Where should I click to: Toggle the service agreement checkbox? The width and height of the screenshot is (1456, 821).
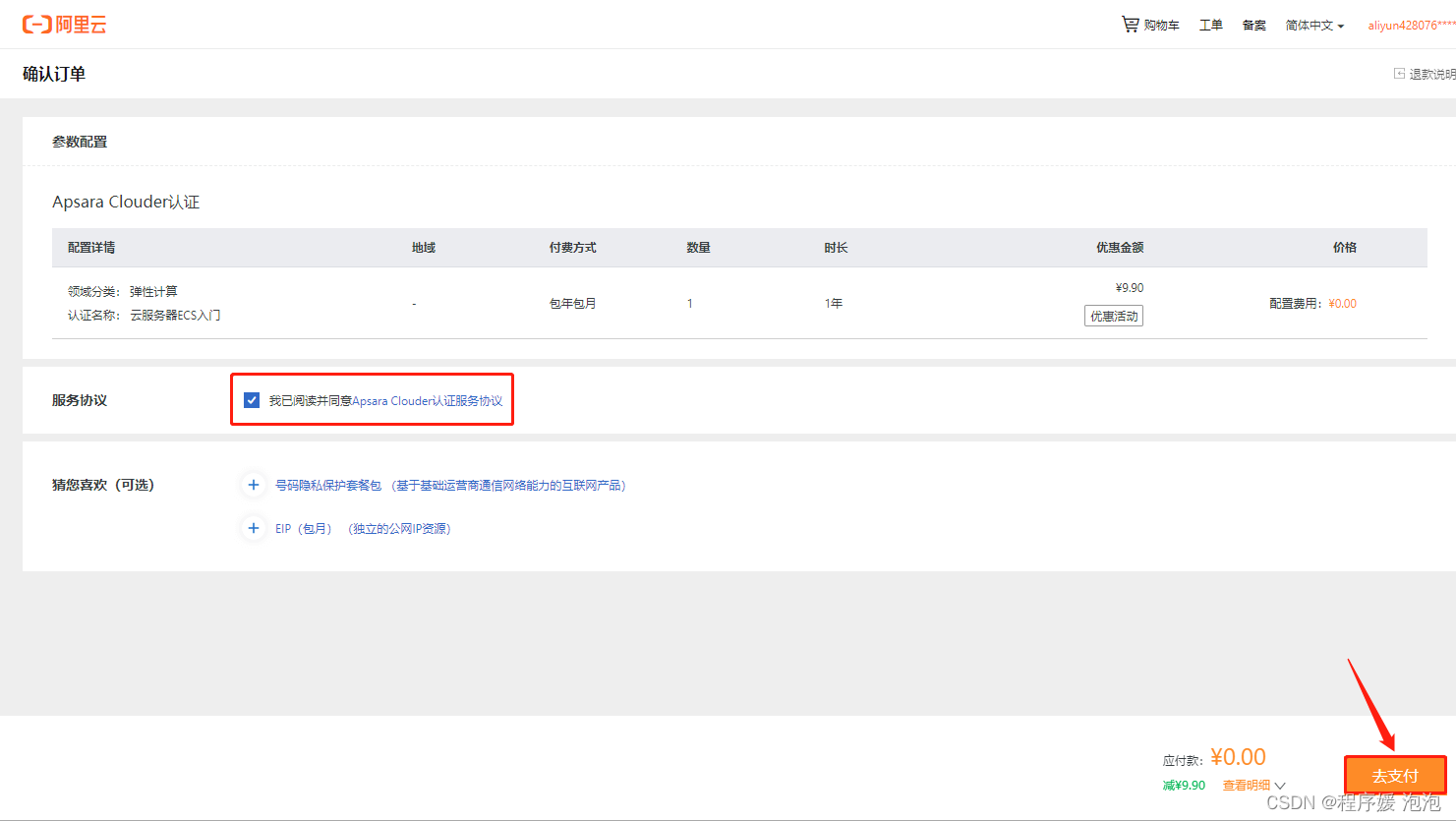point(252,400)
